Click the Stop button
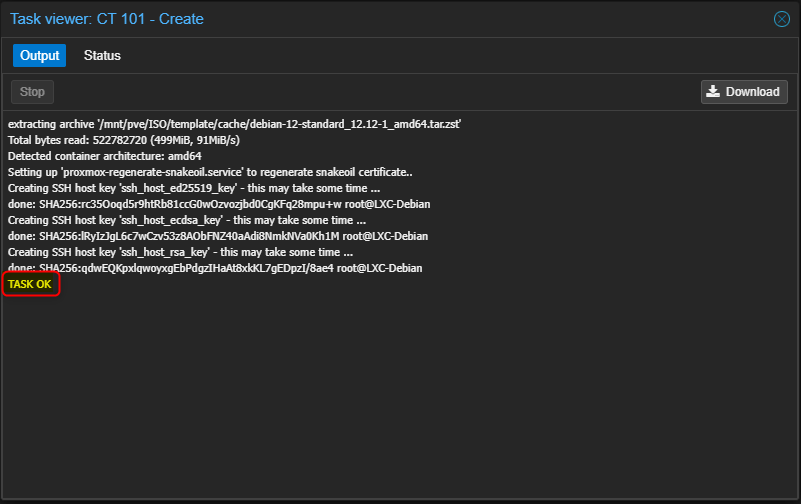801x504 pixels. pos(32,92)
